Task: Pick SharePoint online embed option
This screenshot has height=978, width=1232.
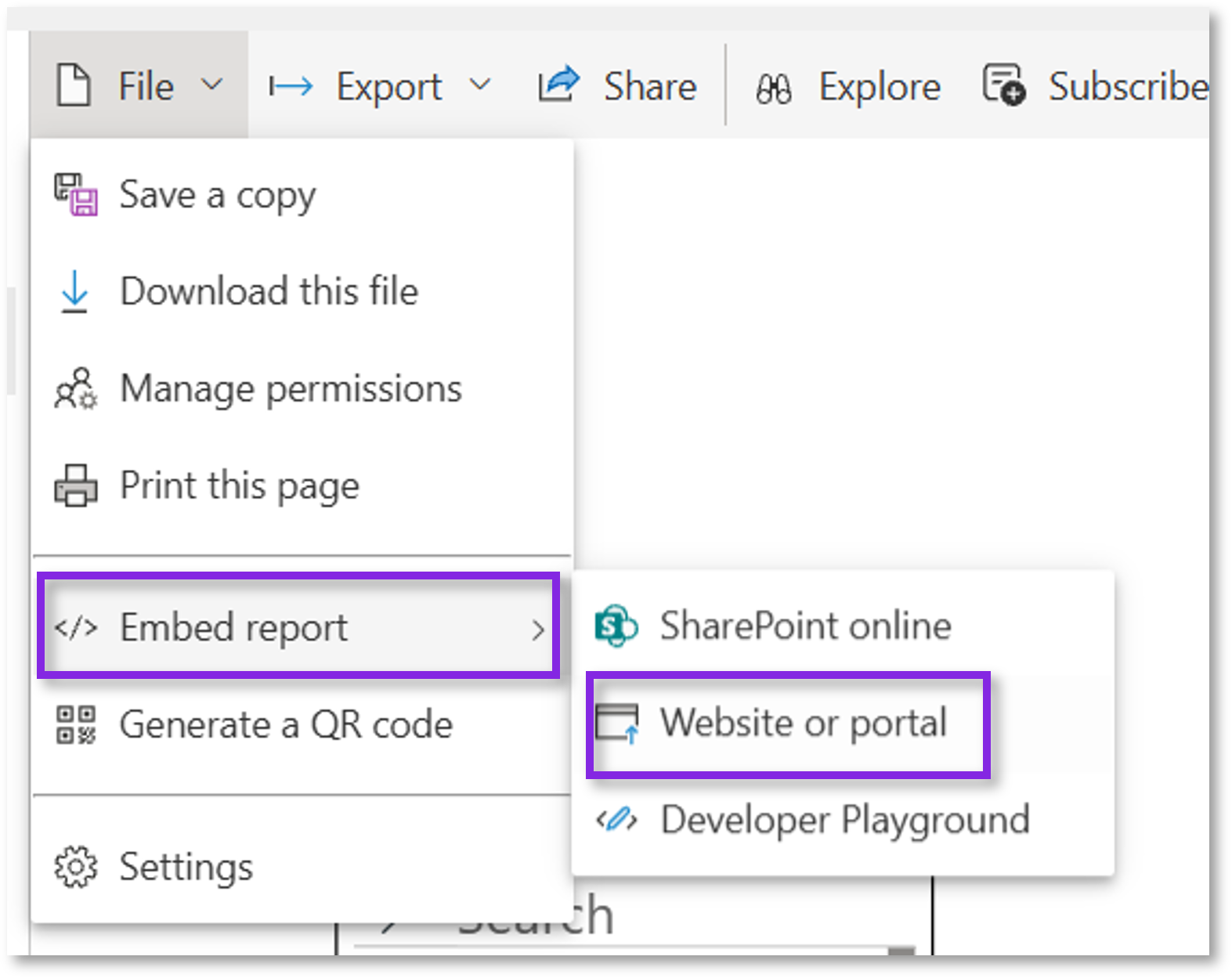Action: point(843,626)
